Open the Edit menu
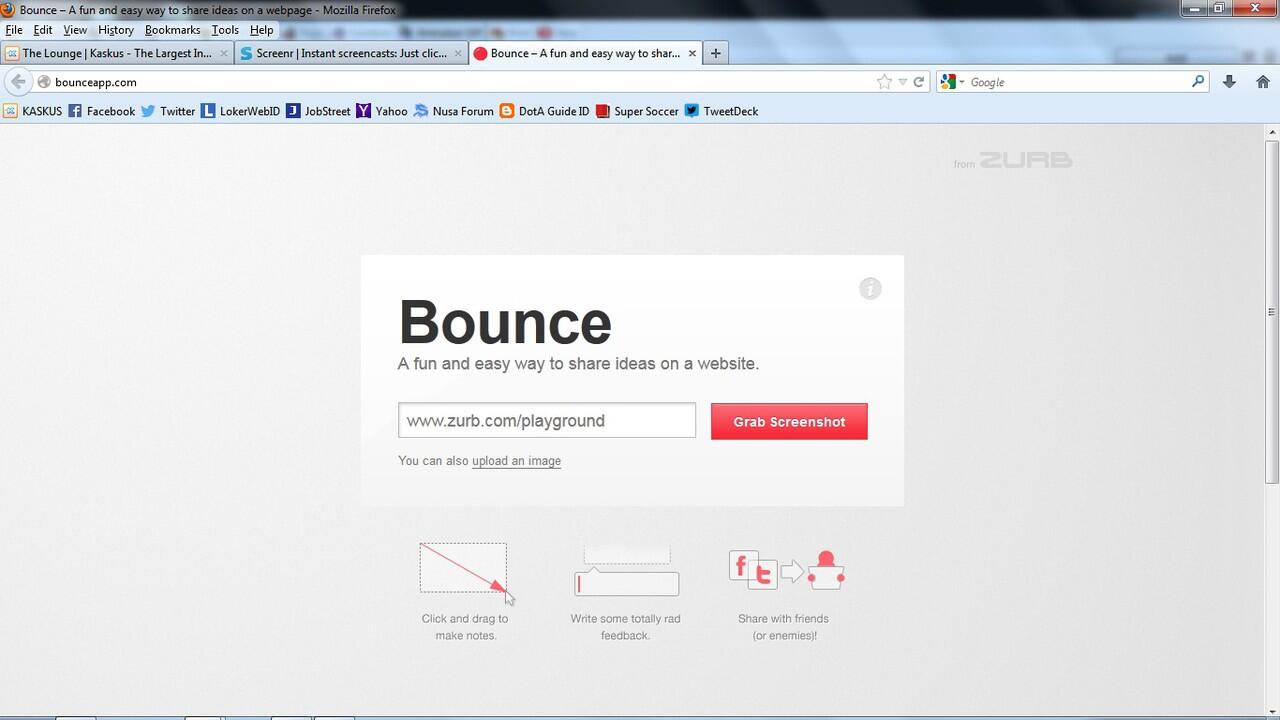Screen dimensions: 1280x720 coord(43,30)
